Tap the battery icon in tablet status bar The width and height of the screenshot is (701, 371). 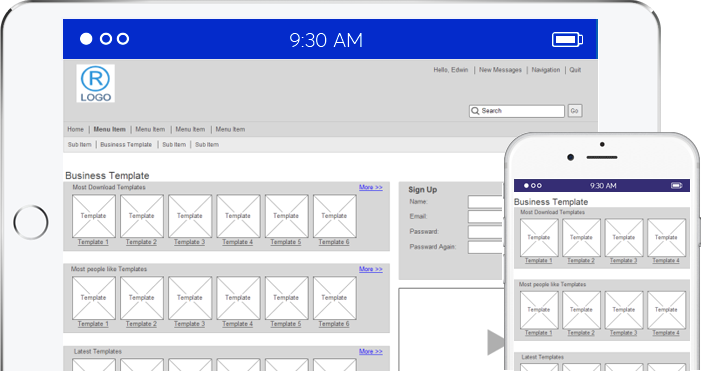click(567, 39)
